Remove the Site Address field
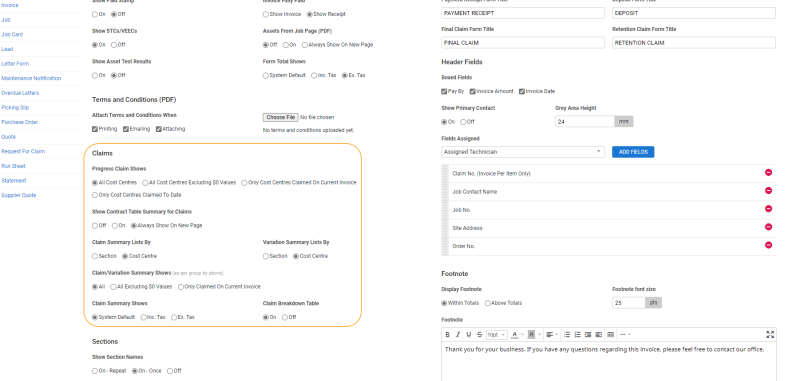Screen dimensions: 800x381 pos(768,227)
